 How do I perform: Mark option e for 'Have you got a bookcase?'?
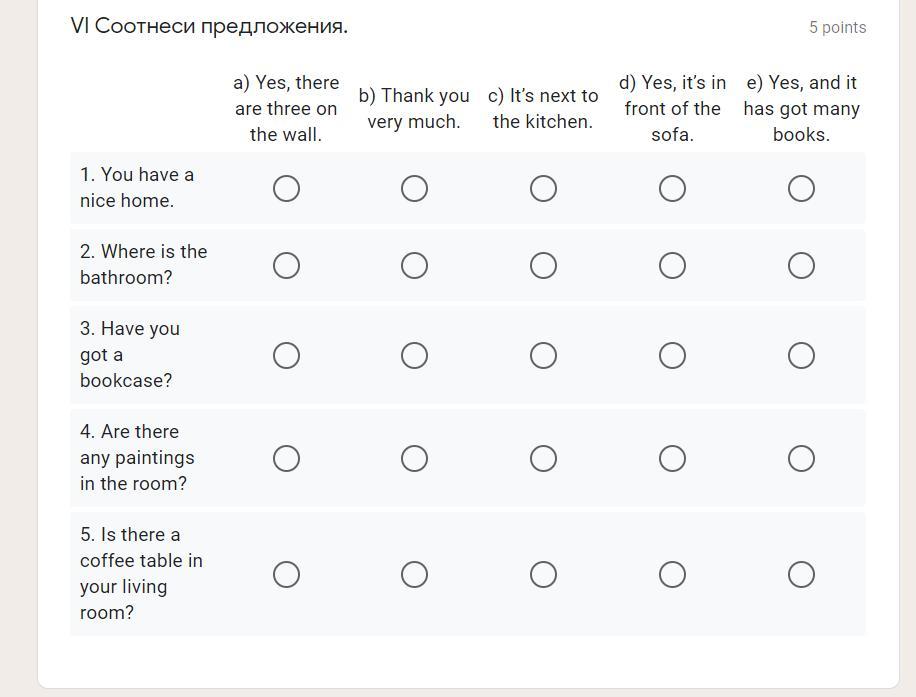(x=801, y=356)
